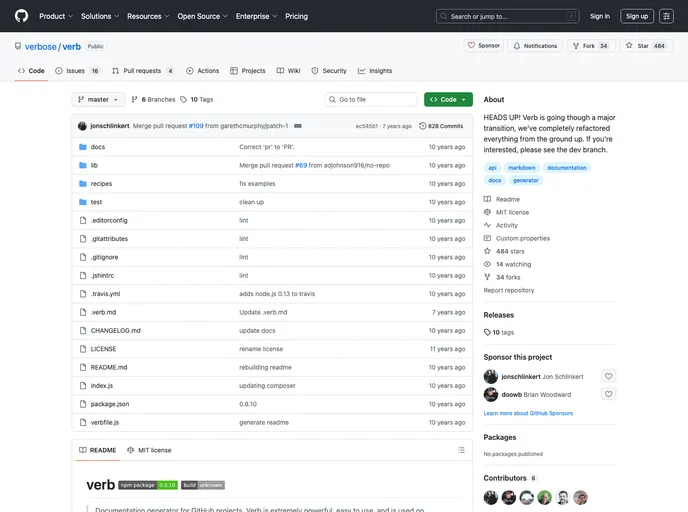
Task: Open the verbose owner link
Action: coord(40,47)
